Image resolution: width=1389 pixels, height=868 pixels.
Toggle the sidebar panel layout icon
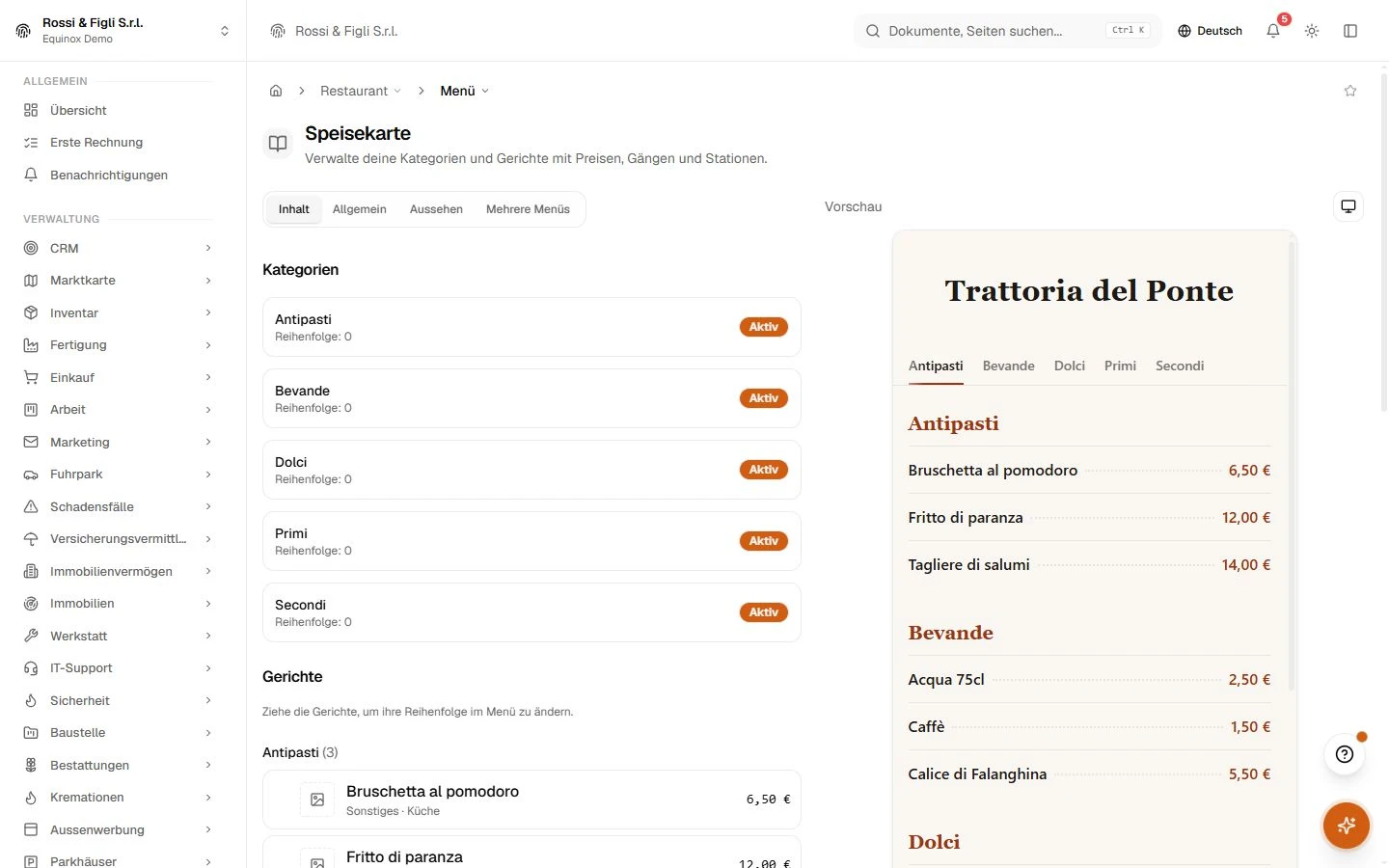1350,31
